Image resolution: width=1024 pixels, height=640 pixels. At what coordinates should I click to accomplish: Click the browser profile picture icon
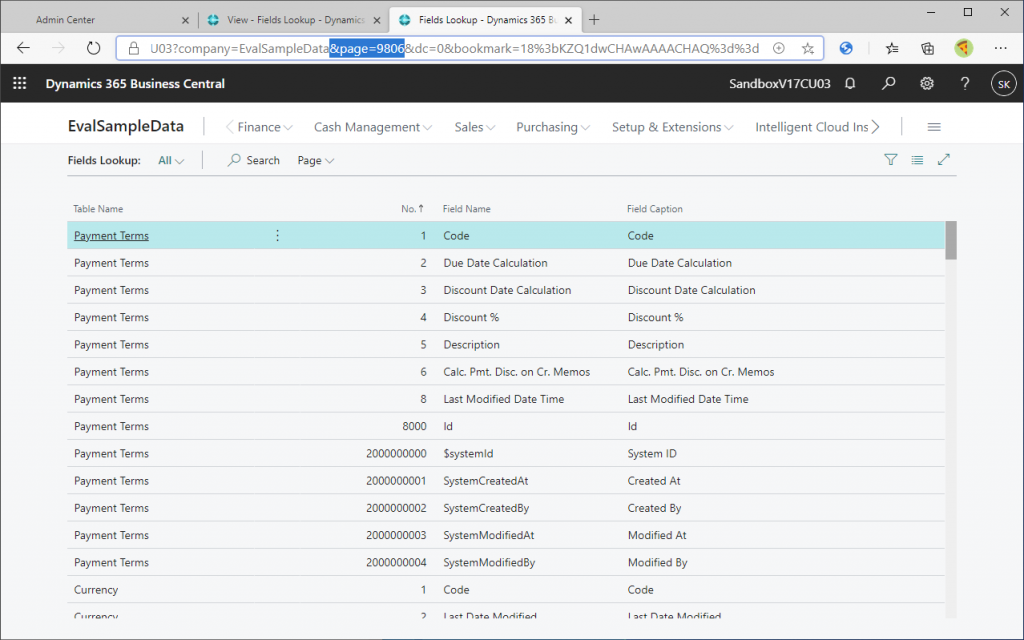(x=963, y=48)
